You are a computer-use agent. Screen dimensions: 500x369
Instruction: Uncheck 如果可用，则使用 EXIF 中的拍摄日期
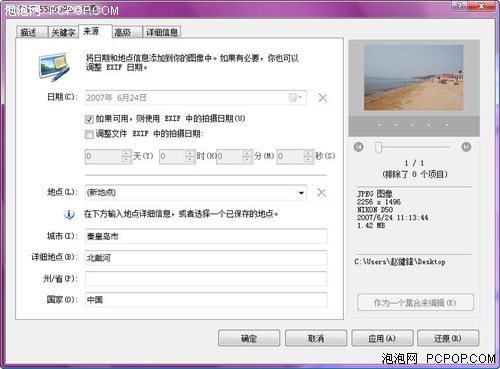pyautogui.click(x=89, y=119)
